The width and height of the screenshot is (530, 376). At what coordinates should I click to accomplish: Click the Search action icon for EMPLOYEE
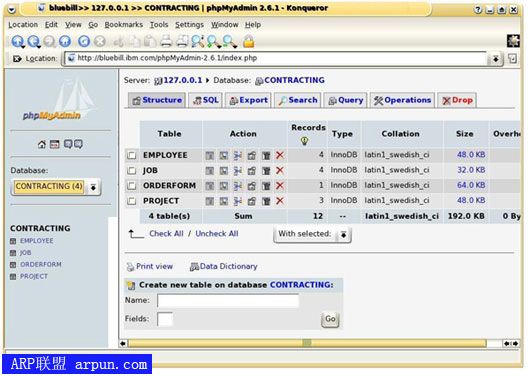pos(223,155)
